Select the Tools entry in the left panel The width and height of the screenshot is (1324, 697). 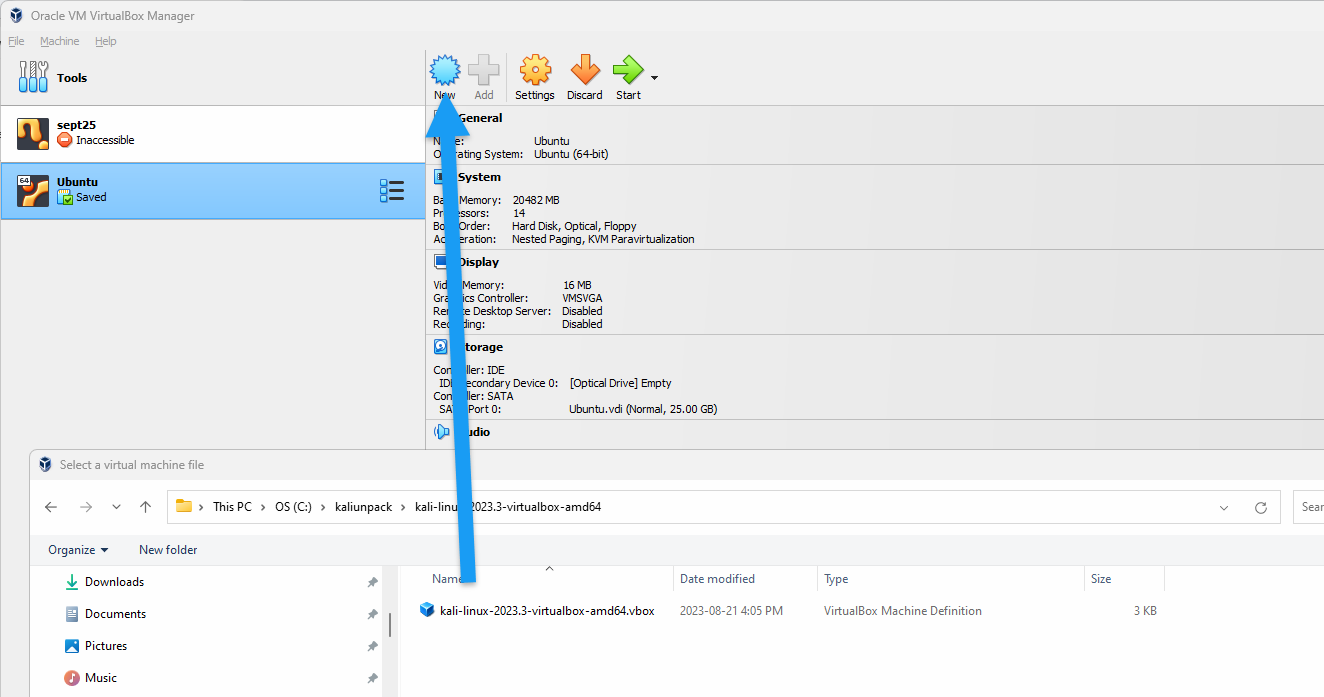[x=213, y=78]
